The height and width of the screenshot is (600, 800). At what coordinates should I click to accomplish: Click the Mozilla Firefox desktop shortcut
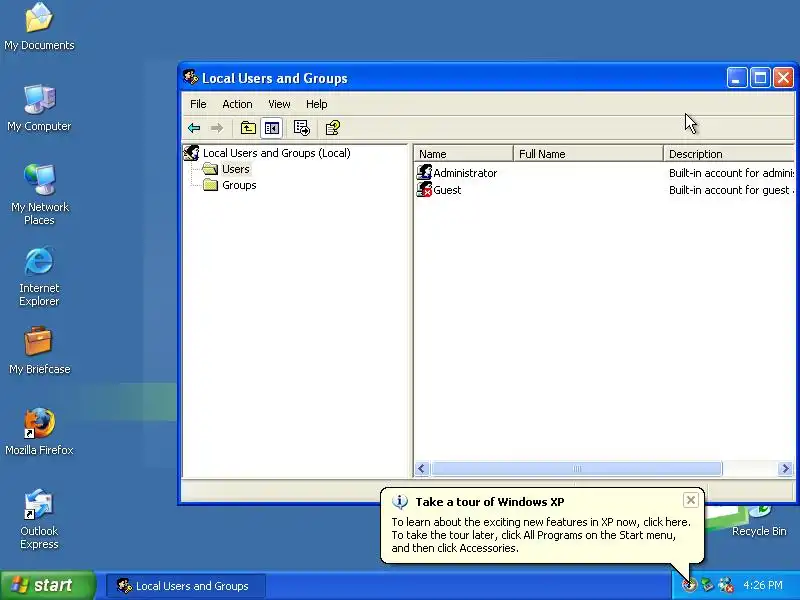click(x=39, y=432)
